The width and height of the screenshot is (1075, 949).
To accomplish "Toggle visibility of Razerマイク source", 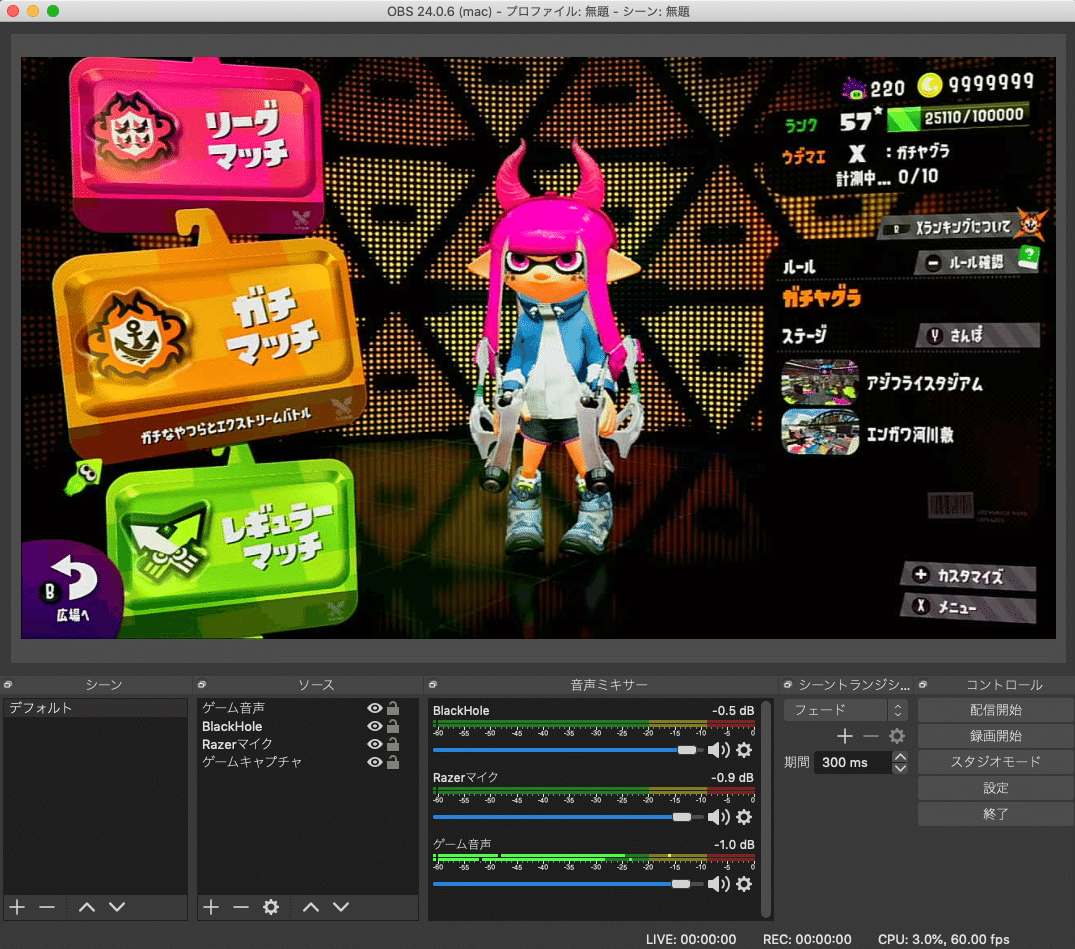I will click(374, 744).
